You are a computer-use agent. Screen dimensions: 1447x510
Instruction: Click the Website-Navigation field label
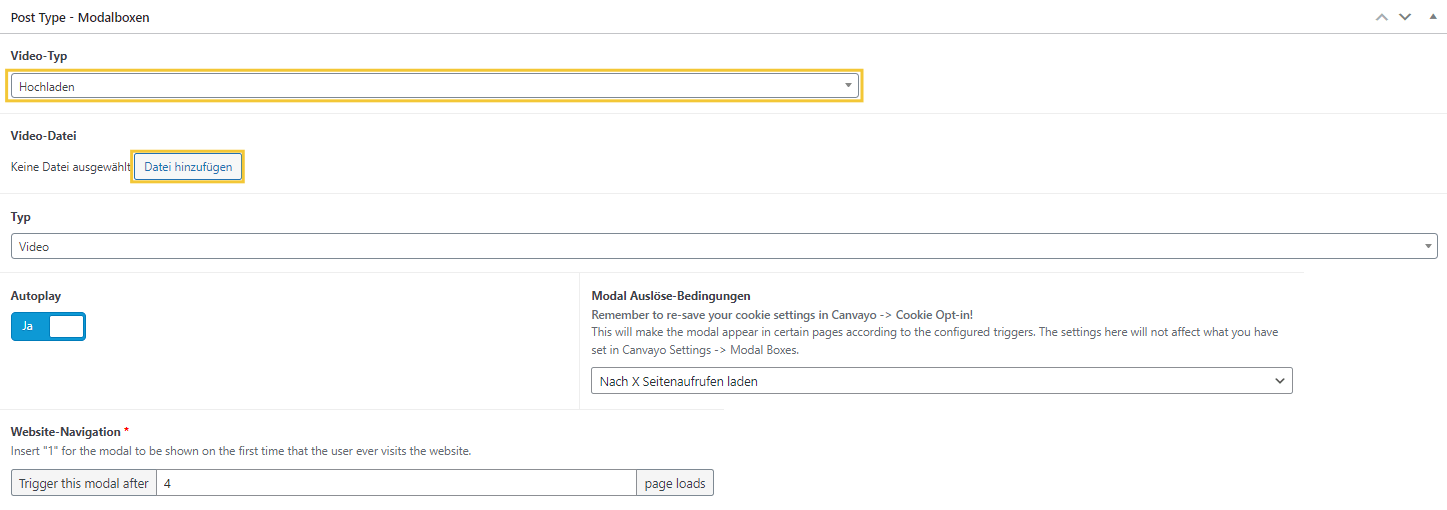(65, 431)
